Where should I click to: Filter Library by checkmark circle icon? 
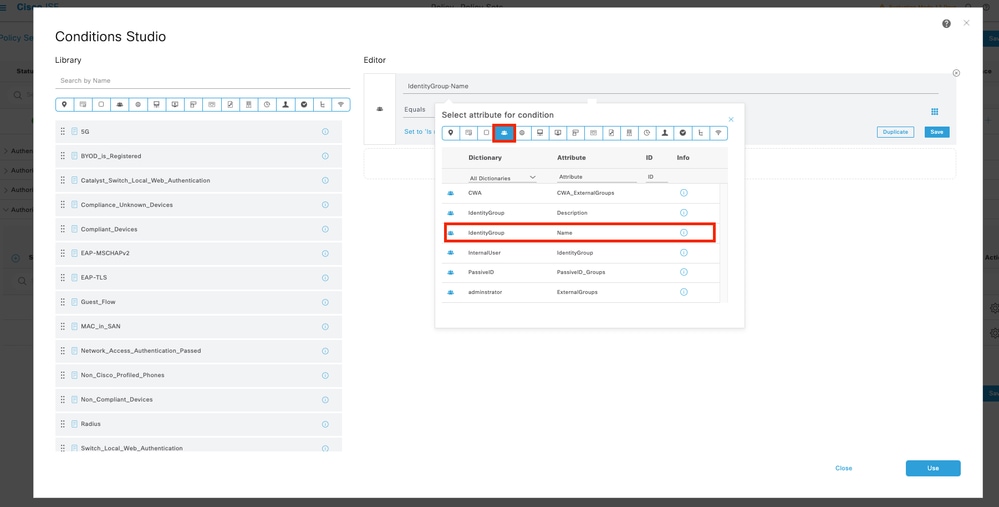click(x=304, y=104)
